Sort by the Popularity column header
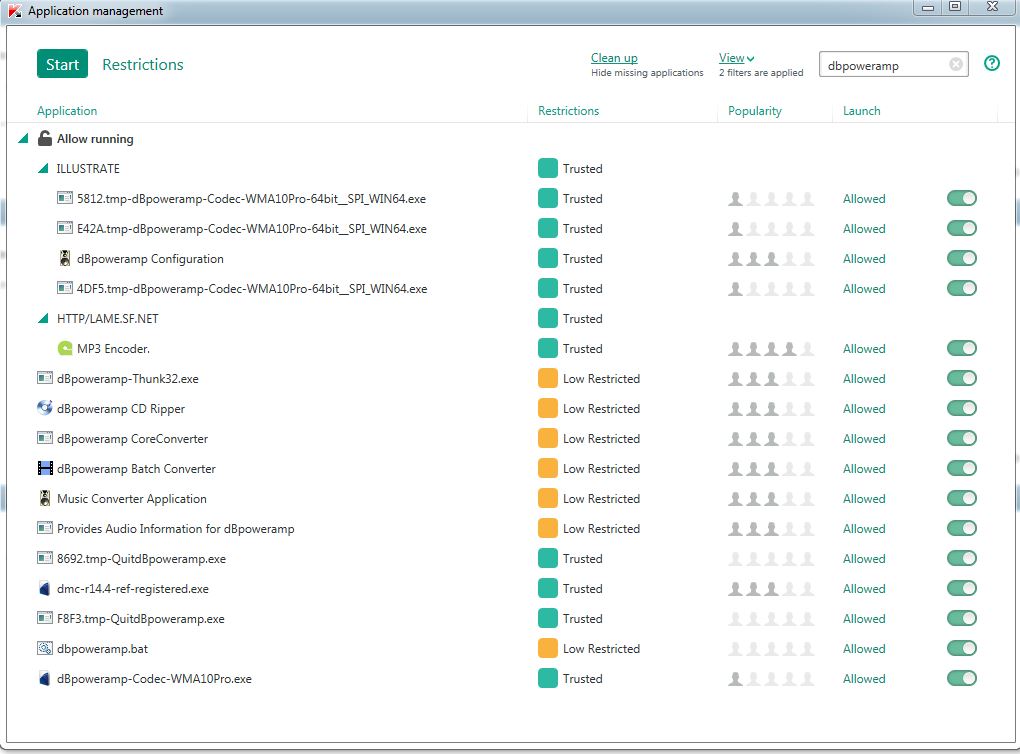Viewport: 1020px width, 754px height. pyautogui.click(x=754, y=111)
